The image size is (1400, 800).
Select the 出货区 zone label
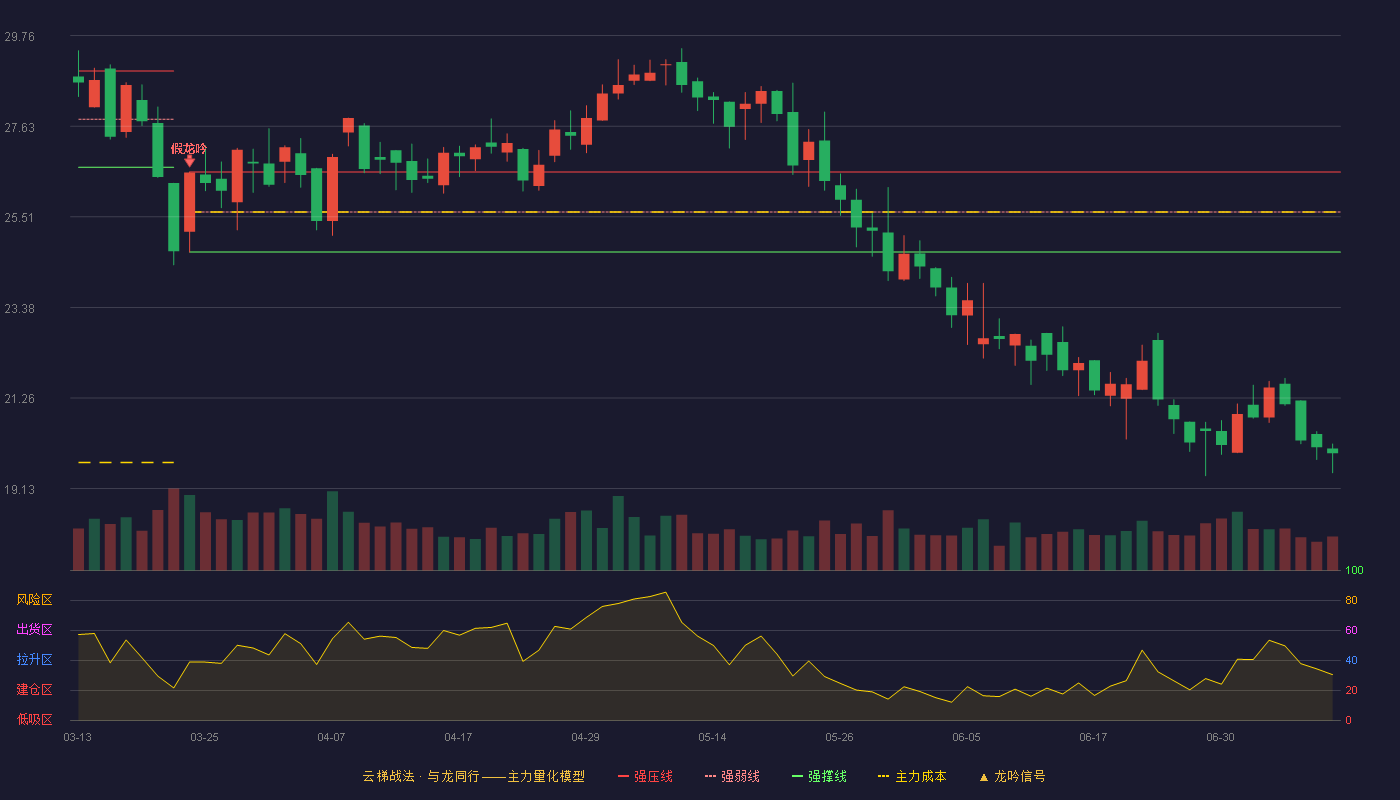pos(35,630)
